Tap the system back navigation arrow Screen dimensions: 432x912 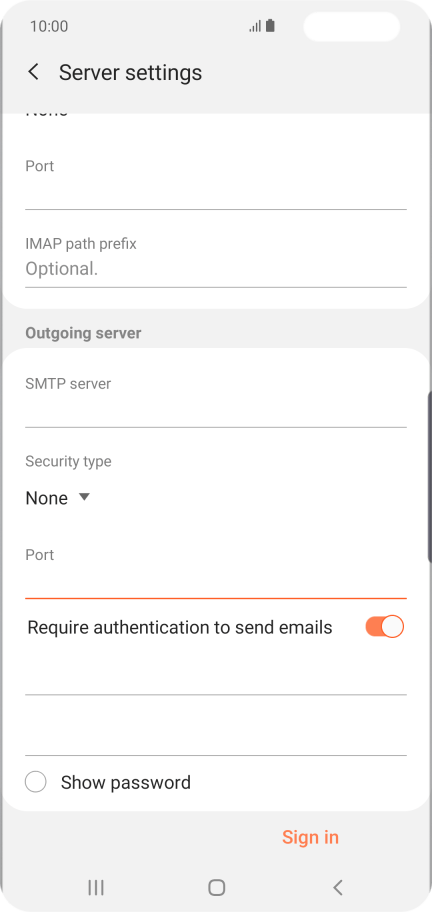coord(337,887)
